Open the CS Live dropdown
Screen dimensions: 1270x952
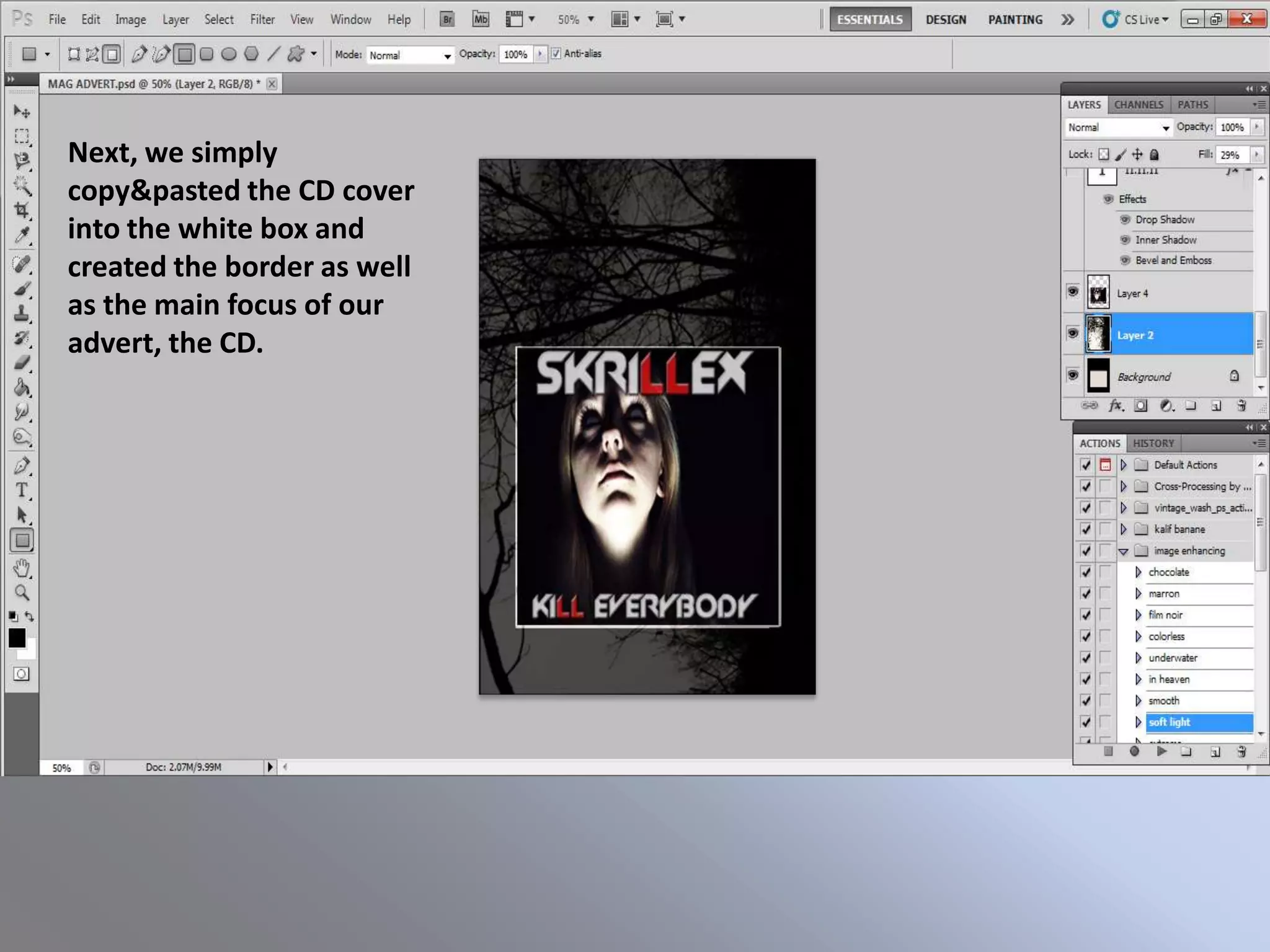pos(1135,19)
